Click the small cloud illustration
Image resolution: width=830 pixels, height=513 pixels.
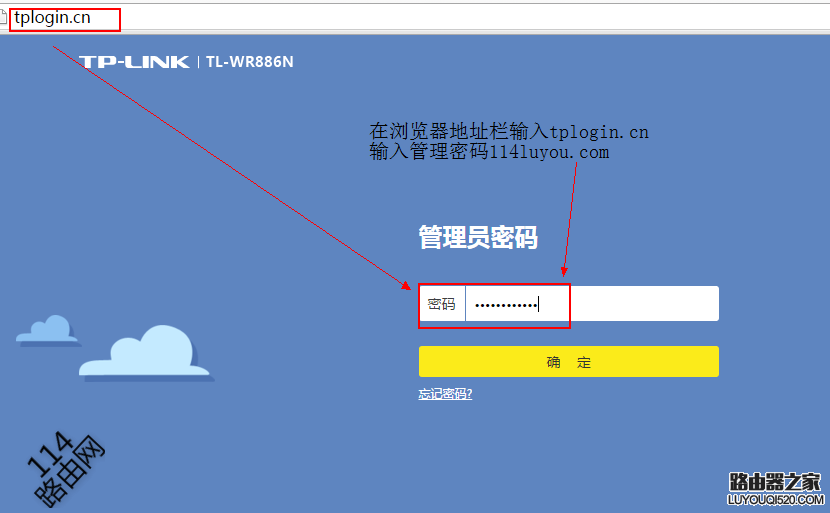point(47,329)
